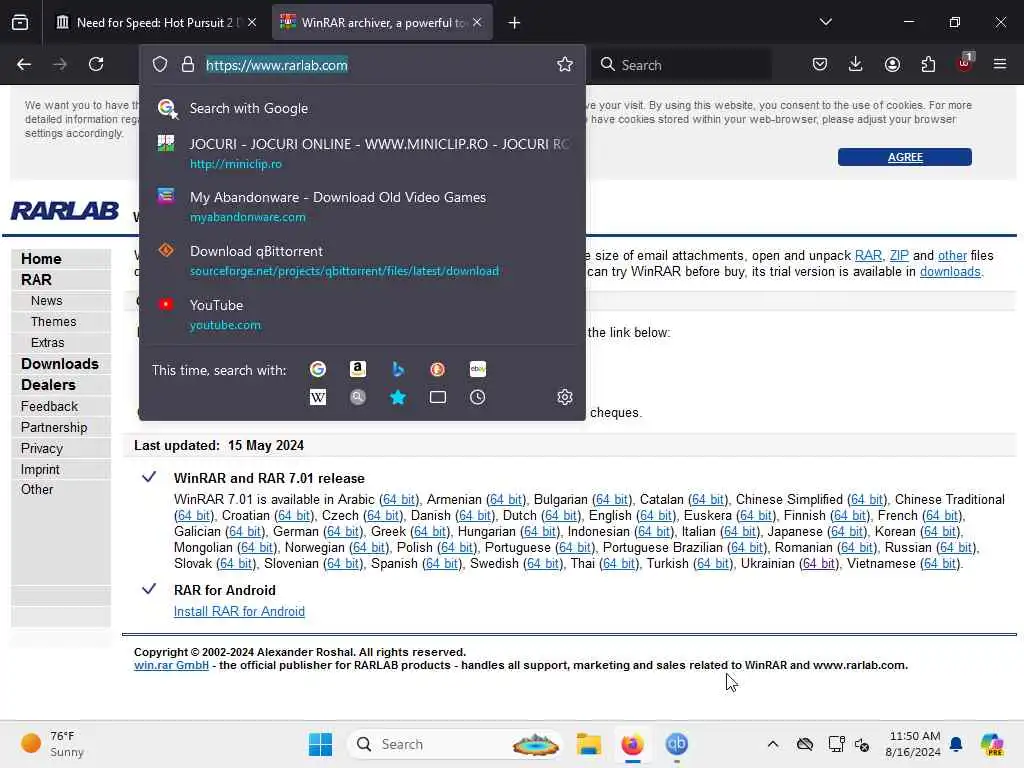Click the URL address field

377,65
